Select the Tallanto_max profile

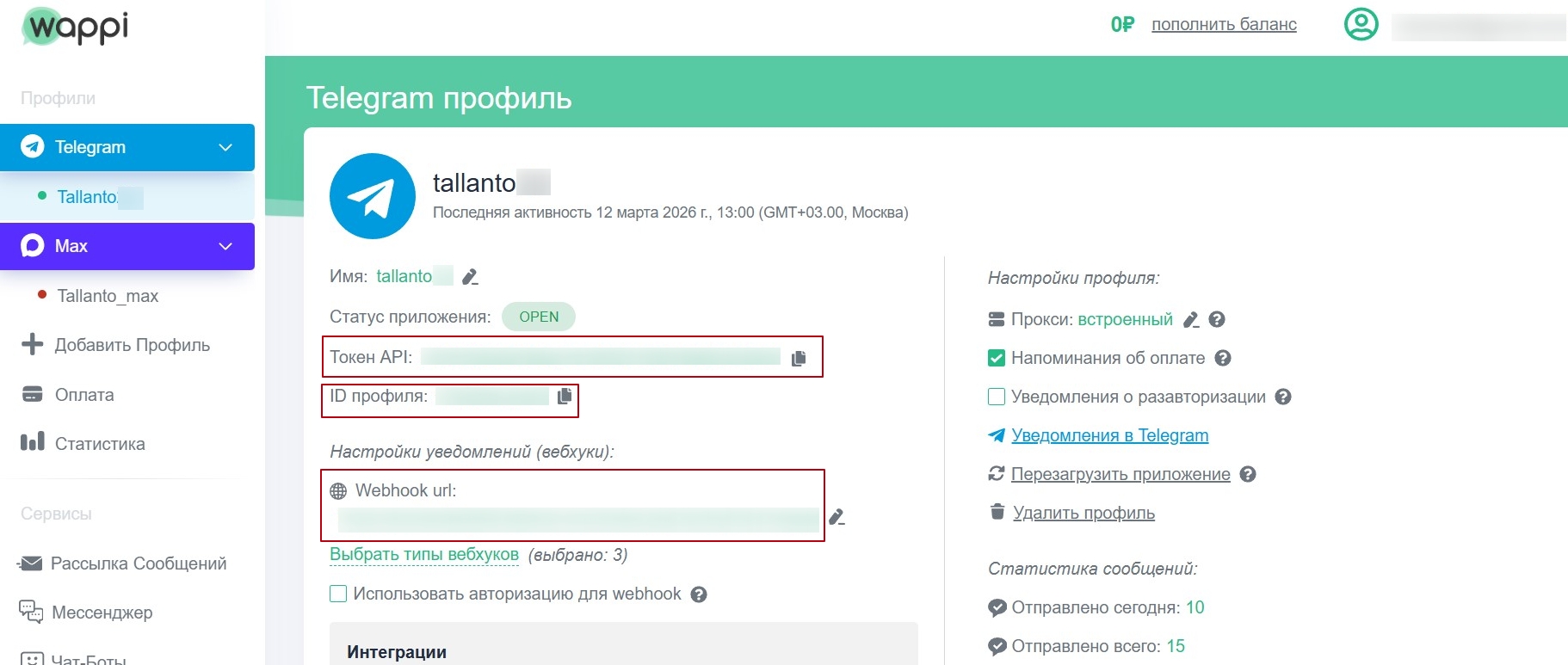click(108, 296)
